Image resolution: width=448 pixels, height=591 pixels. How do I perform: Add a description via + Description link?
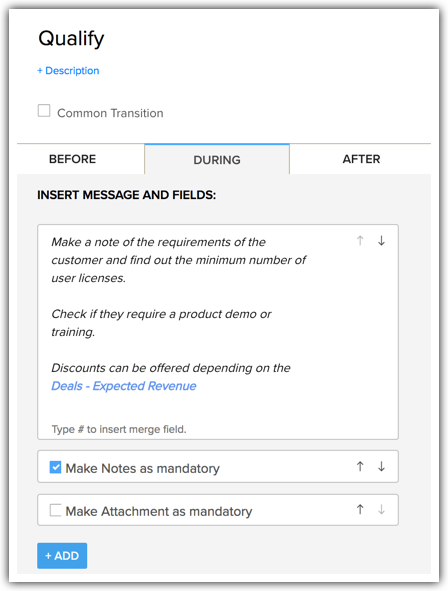(x=68, y=70)
